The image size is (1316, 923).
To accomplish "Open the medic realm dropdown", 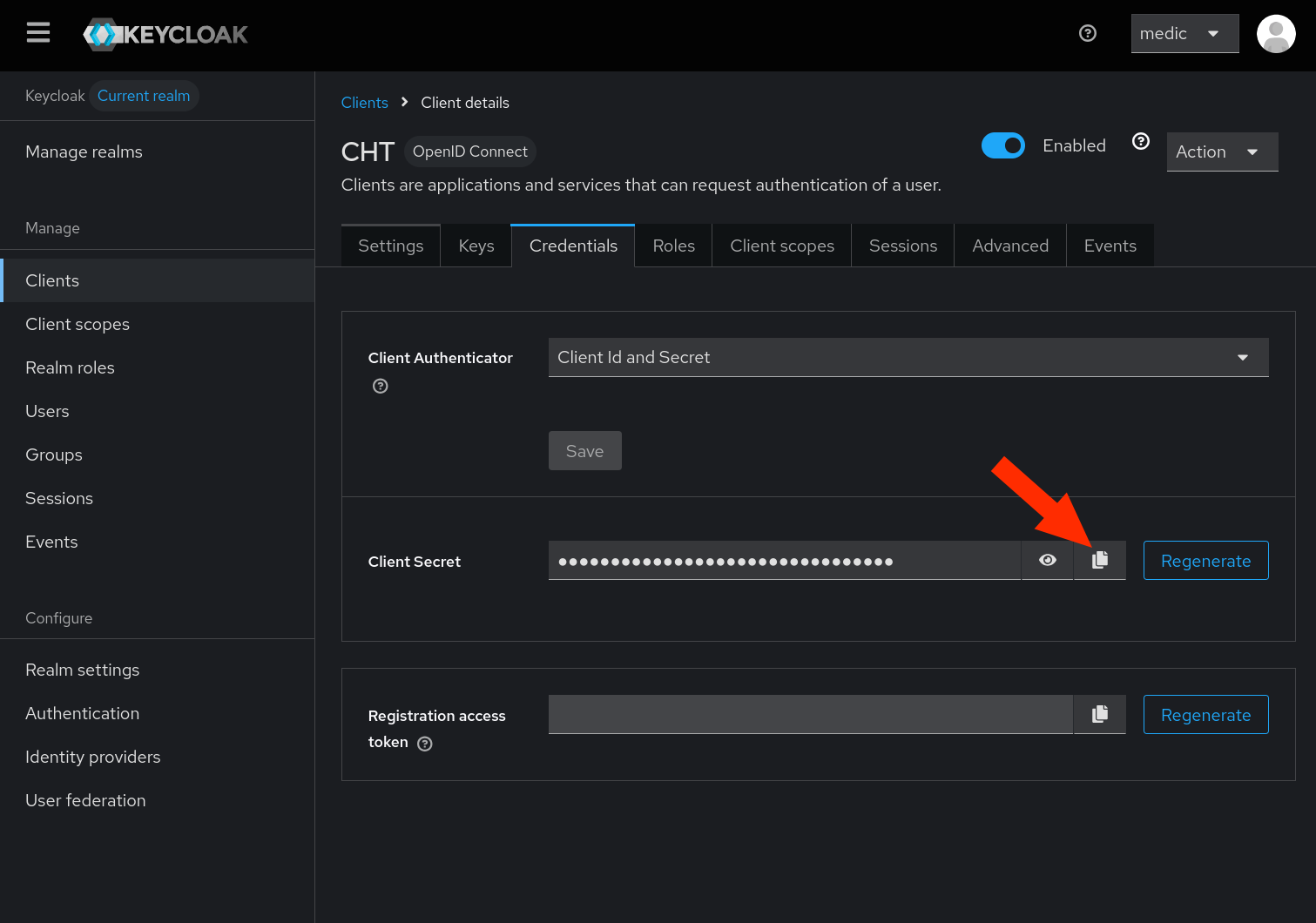I will coord(1184,33).
